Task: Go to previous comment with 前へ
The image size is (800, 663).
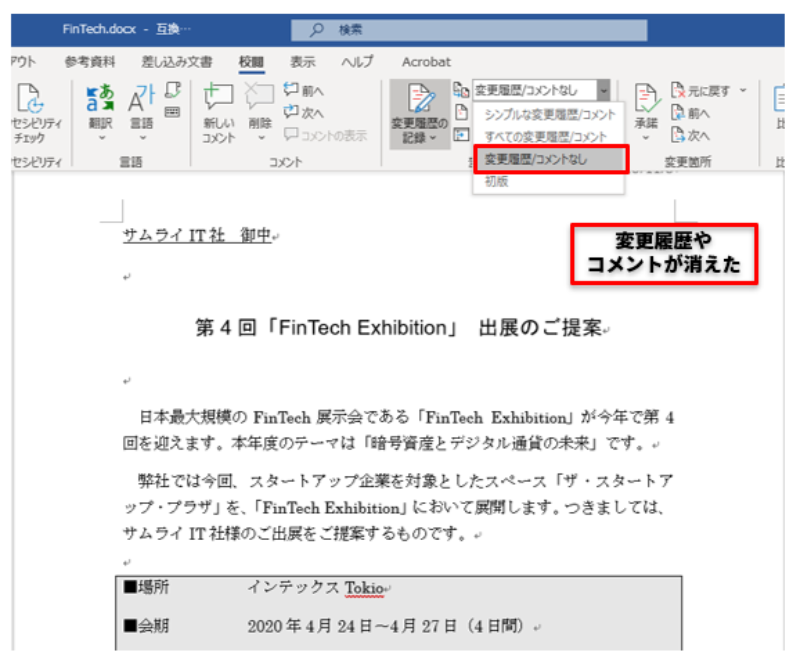Action: (304, 90)
